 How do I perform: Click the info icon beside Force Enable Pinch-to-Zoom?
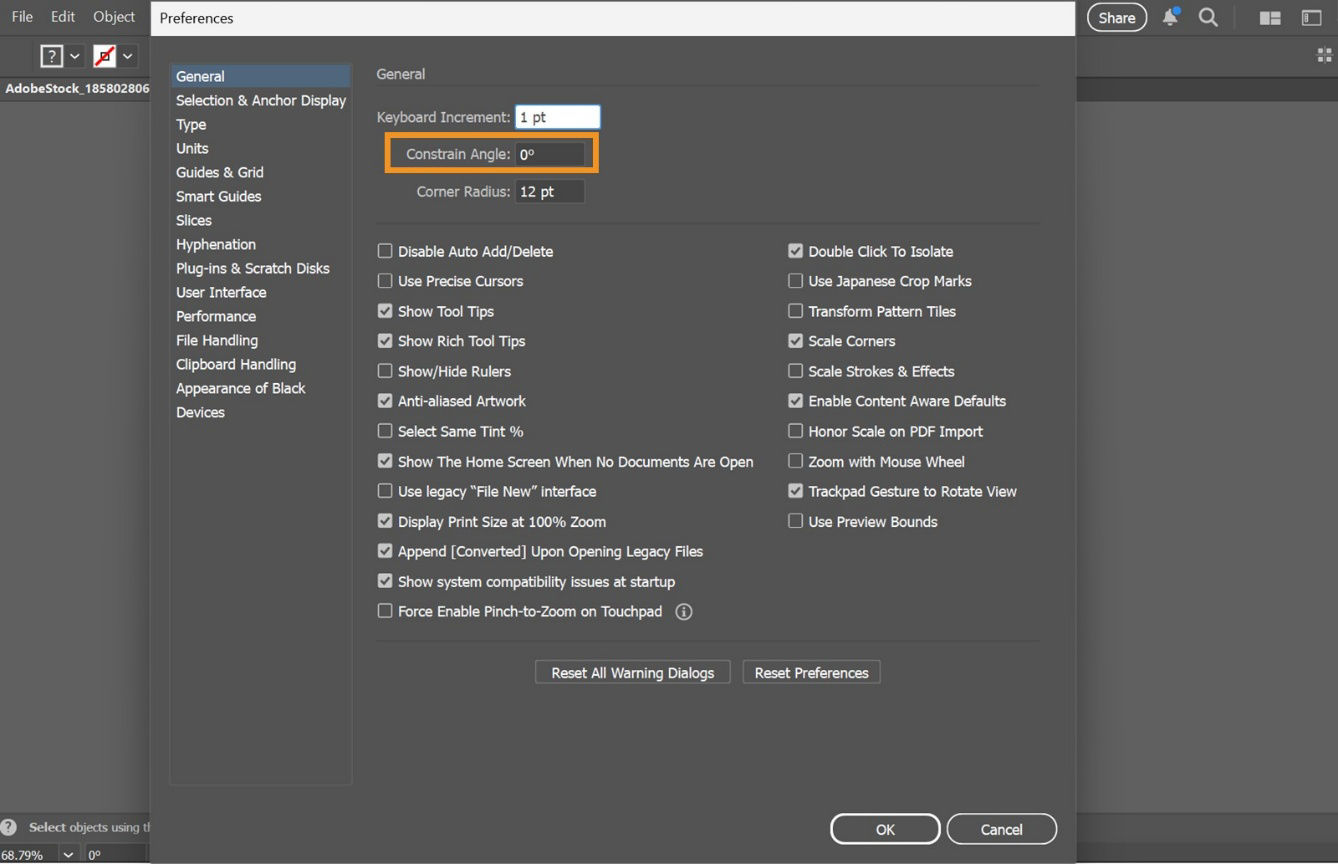pos(683,611)
